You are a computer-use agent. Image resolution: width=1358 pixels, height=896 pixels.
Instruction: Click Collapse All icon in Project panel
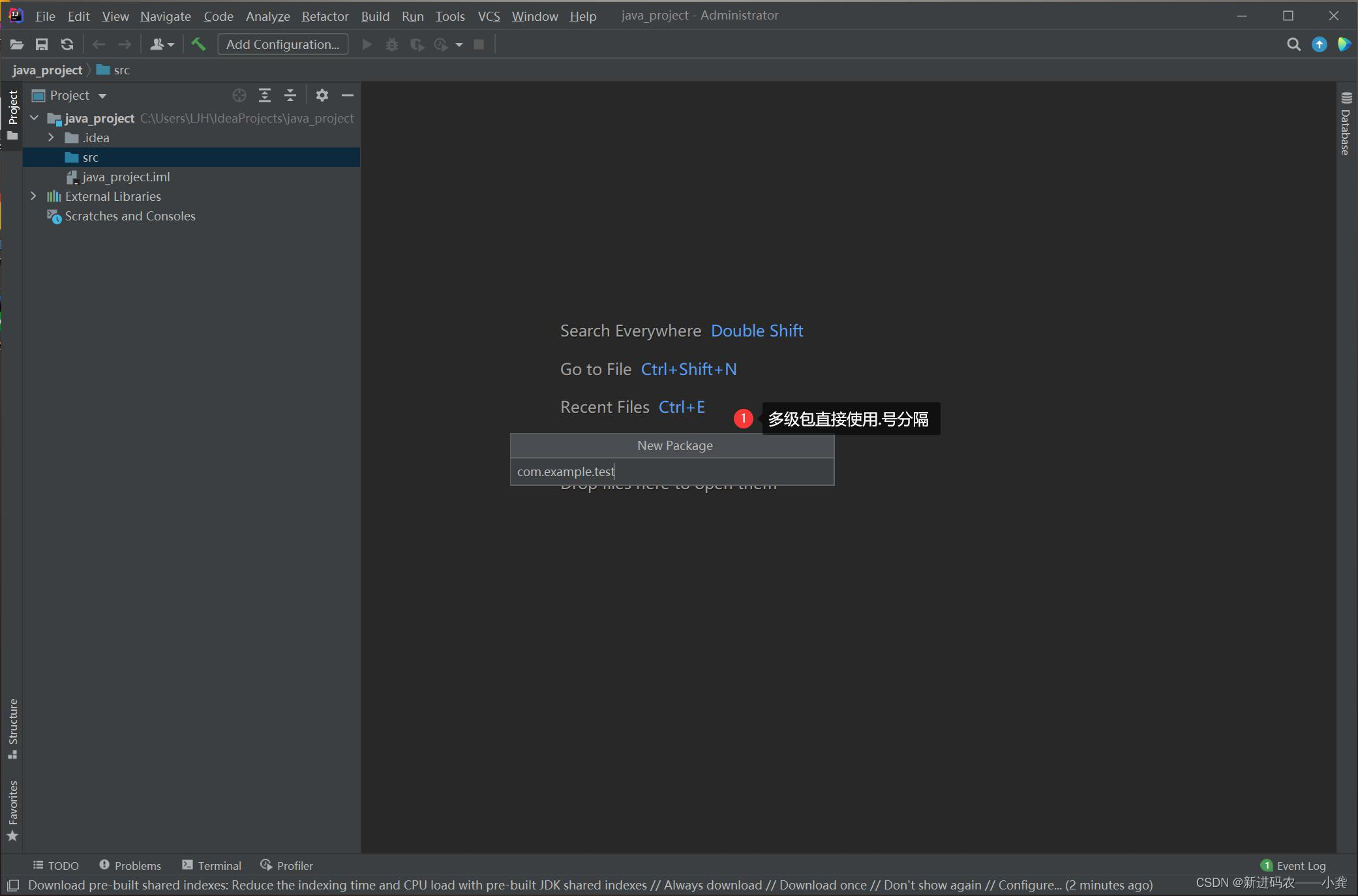290,95
